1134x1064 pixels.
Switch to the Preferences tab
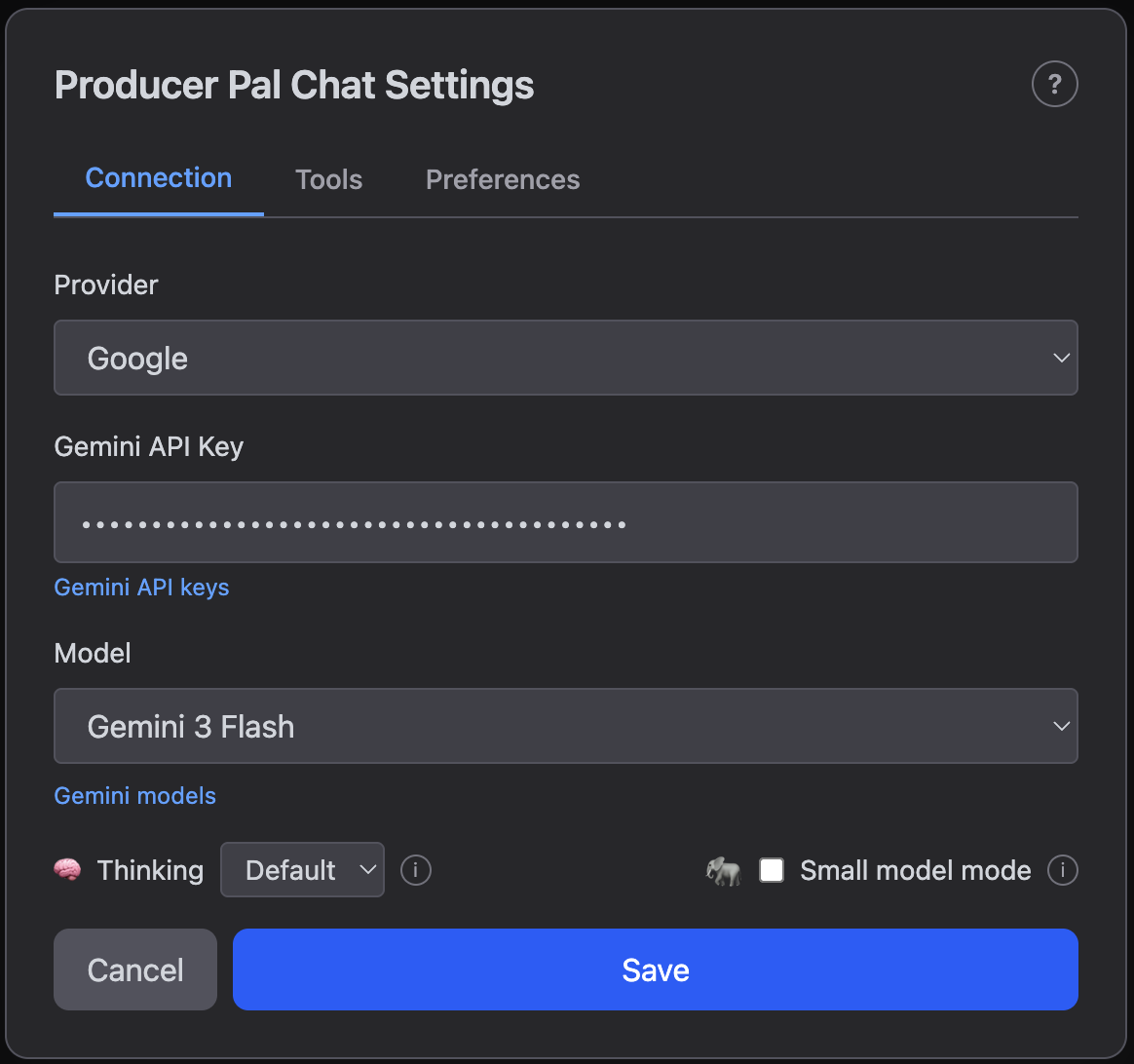[502, 179]
